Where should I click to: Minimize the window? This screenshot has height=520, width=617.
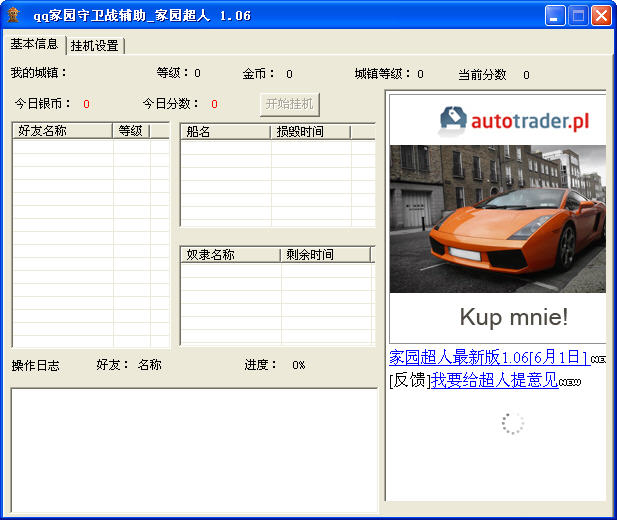click(x=557, y=15)
